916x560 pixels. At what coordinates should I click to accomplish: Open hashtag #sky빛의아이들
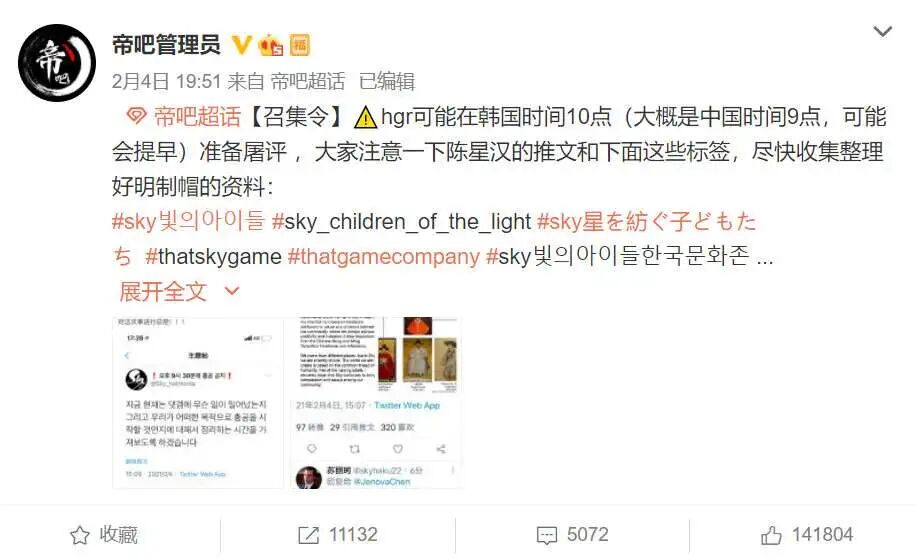coord(188,221)
